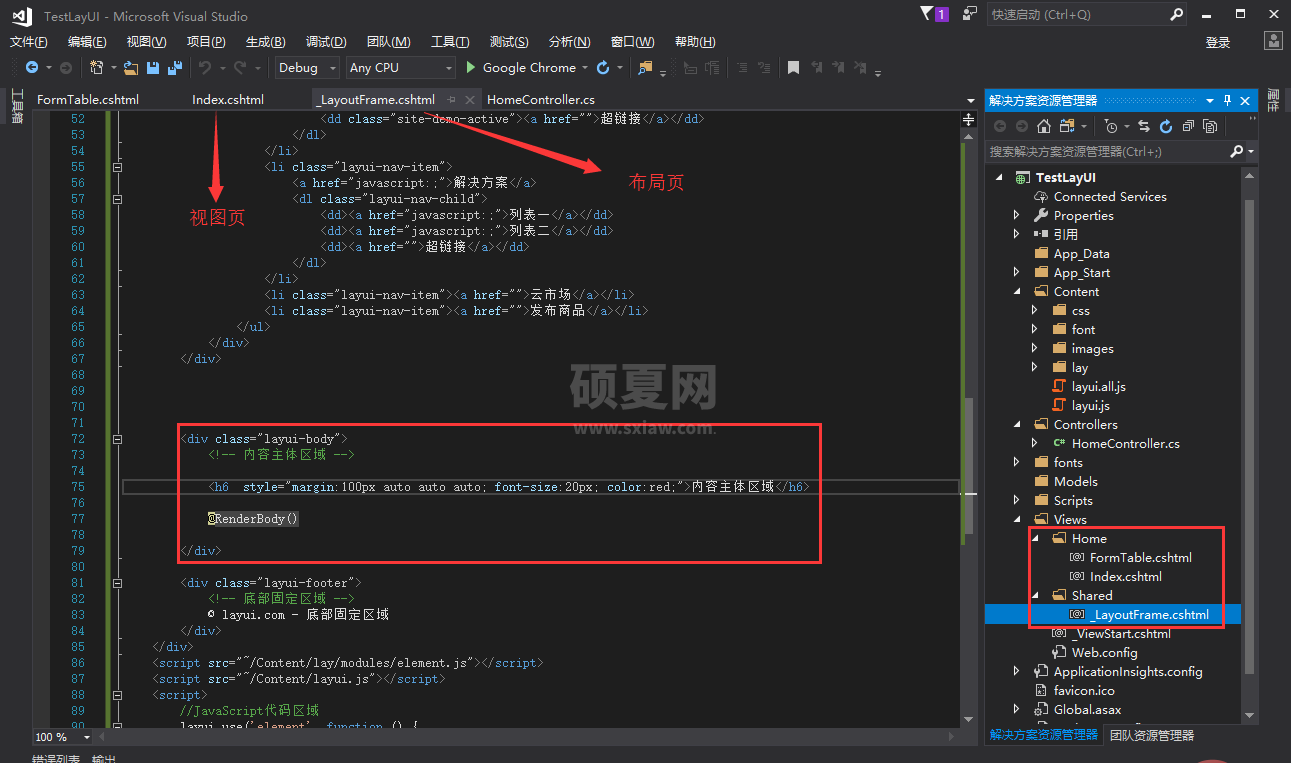This screenshot has height=763, width=1291.
Task: Click the Navigate Backward toolbar icon
Action: [32, 68]
